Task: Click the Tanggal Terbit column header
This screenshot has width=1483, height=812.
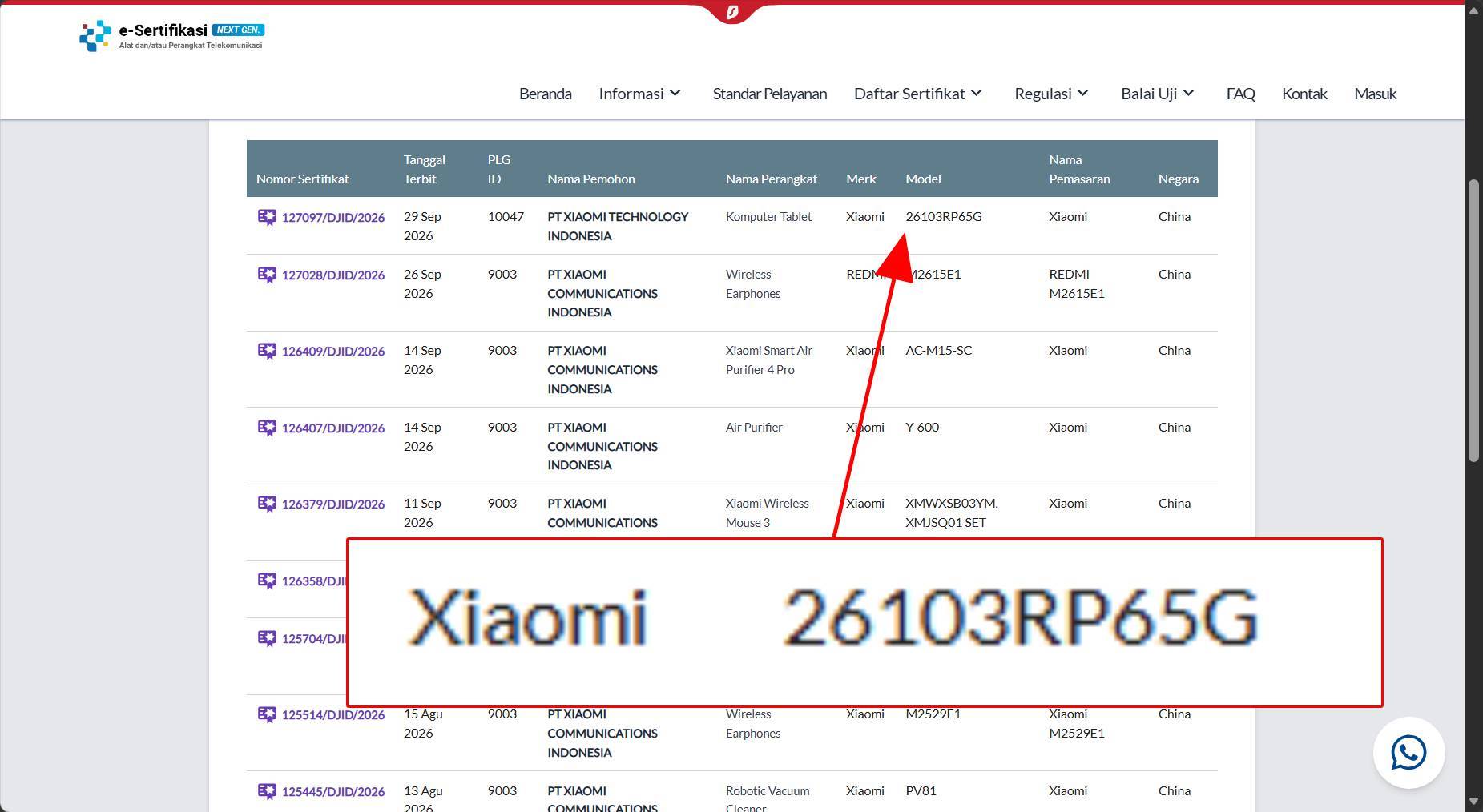Action: pyautogui.click(x=425, y=169)
